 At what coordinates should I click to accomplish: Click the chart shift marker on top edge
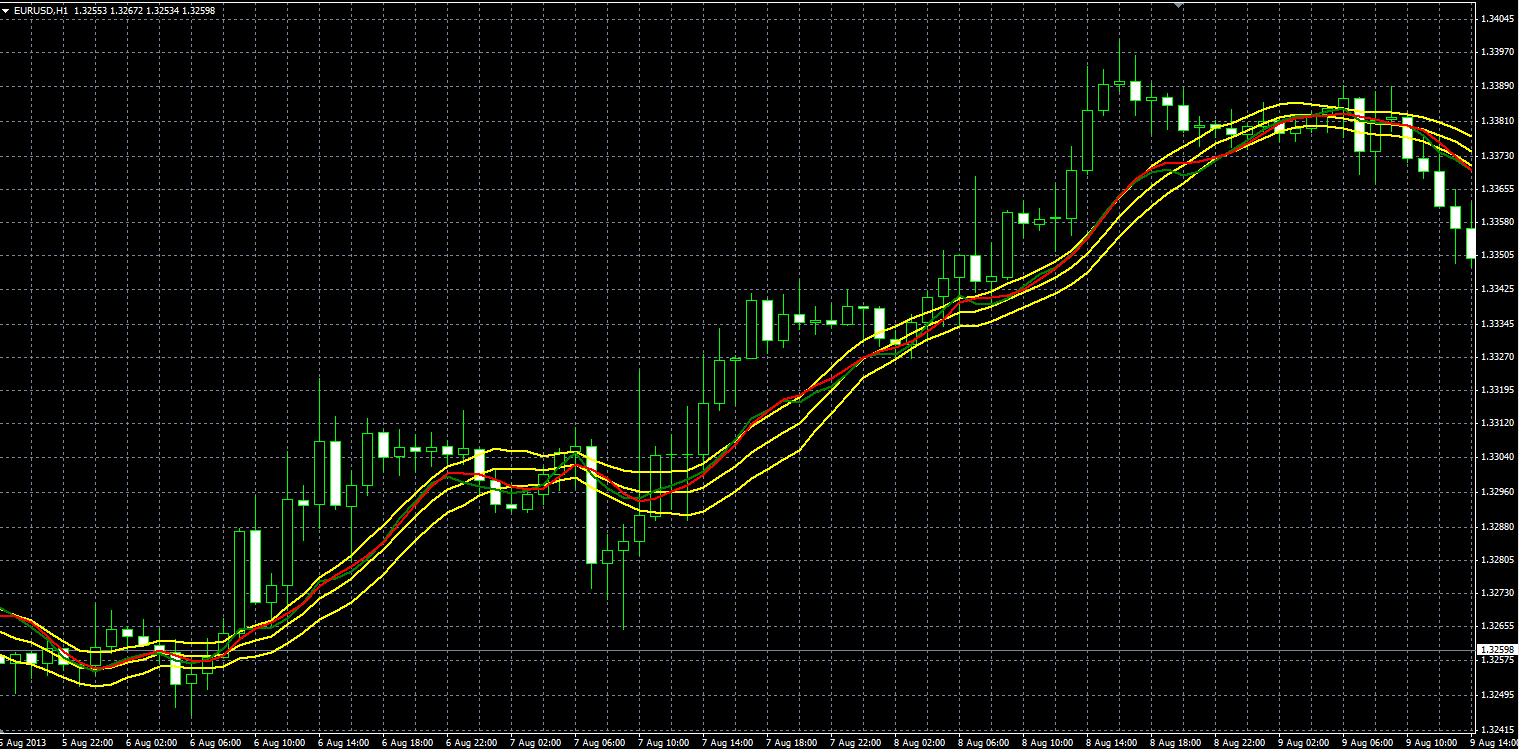[1180, 5]
